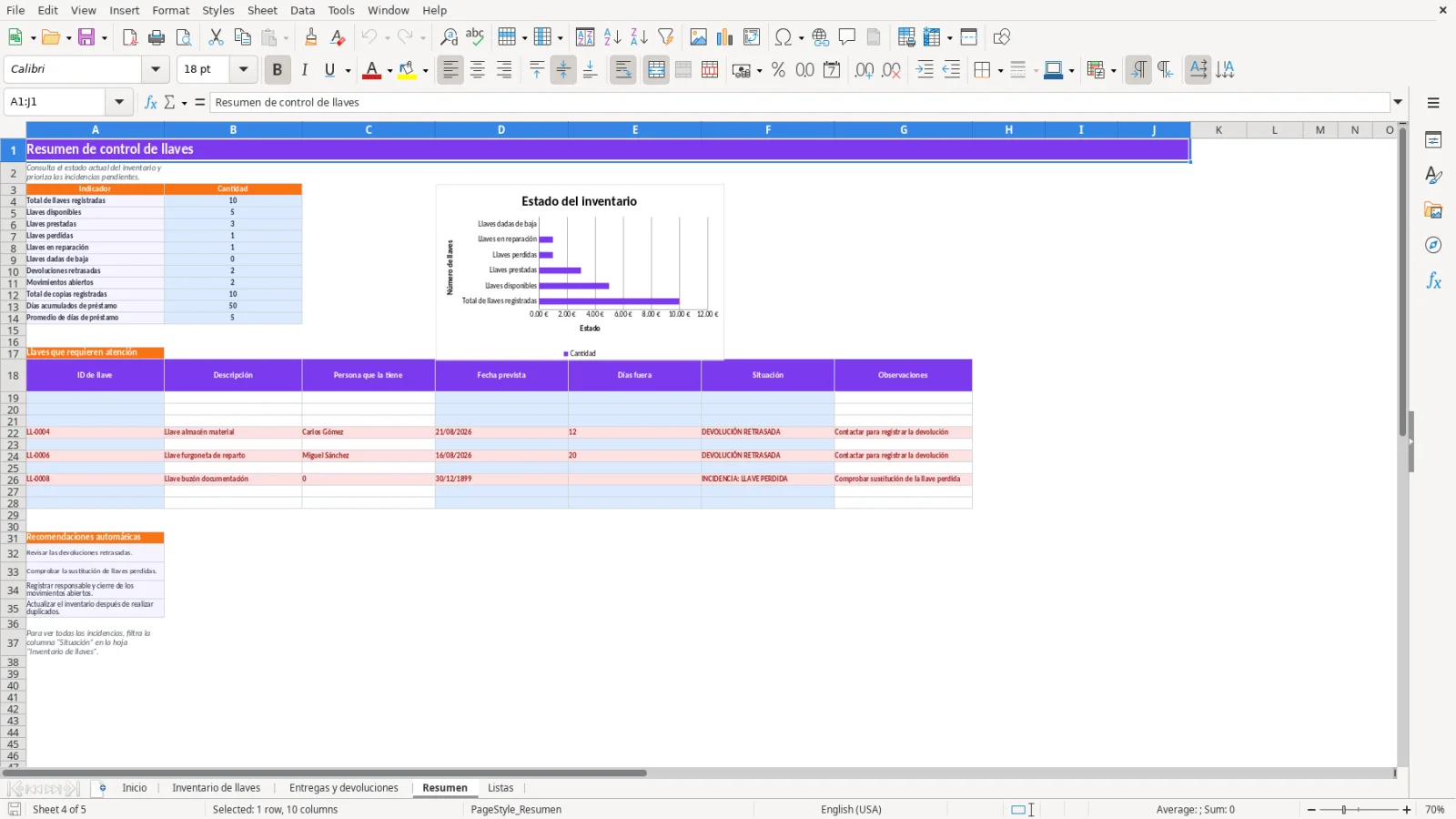Toggle italic formatting
The image size is (1456, 819).
(305, 69)
